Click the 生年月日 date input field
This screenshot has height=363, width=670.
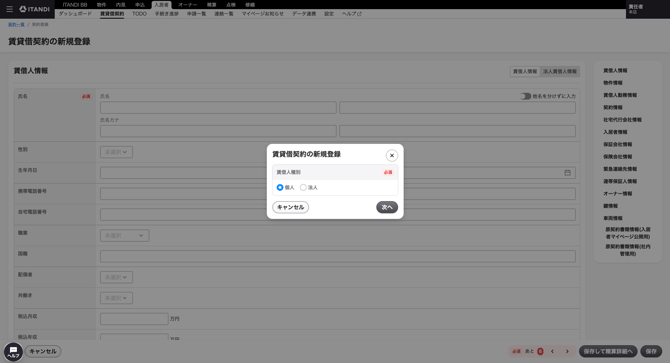(x=338, y=173)
